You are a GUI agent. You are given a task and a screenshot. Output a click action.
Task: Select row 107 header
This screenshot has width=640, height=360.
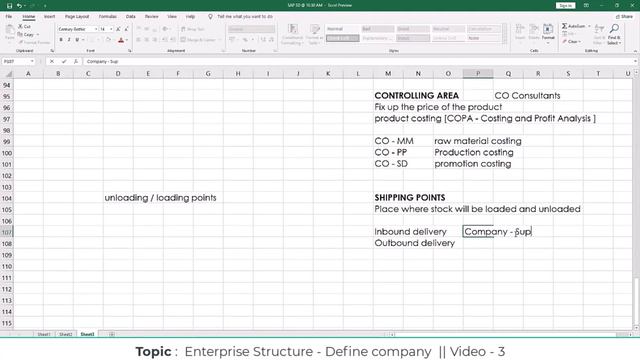tap(7, 232)
